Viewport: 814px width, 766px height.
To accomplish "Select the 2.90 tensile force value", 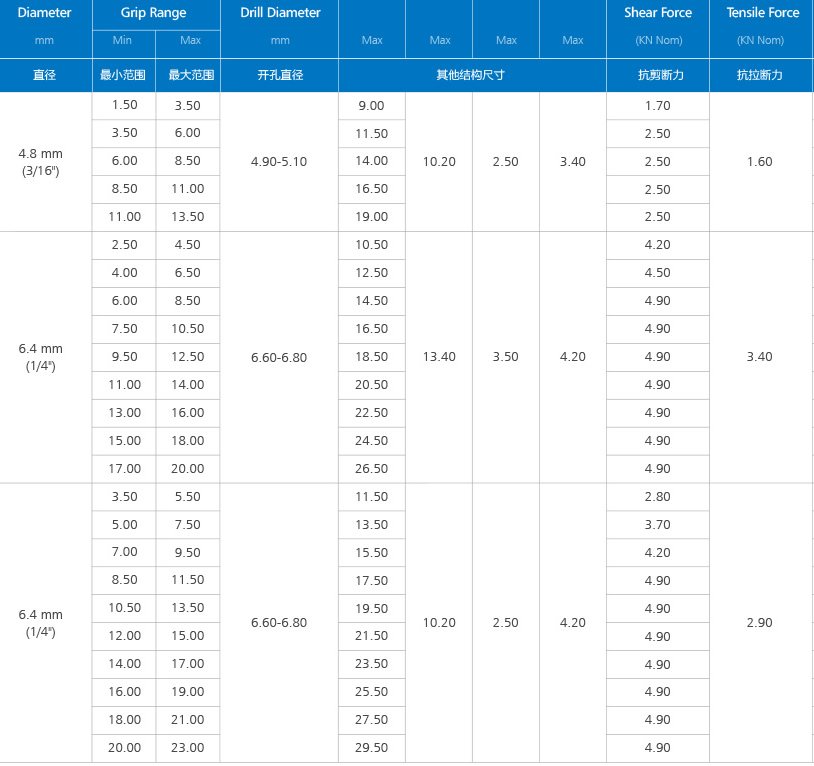I will click(x=760, y=622).
